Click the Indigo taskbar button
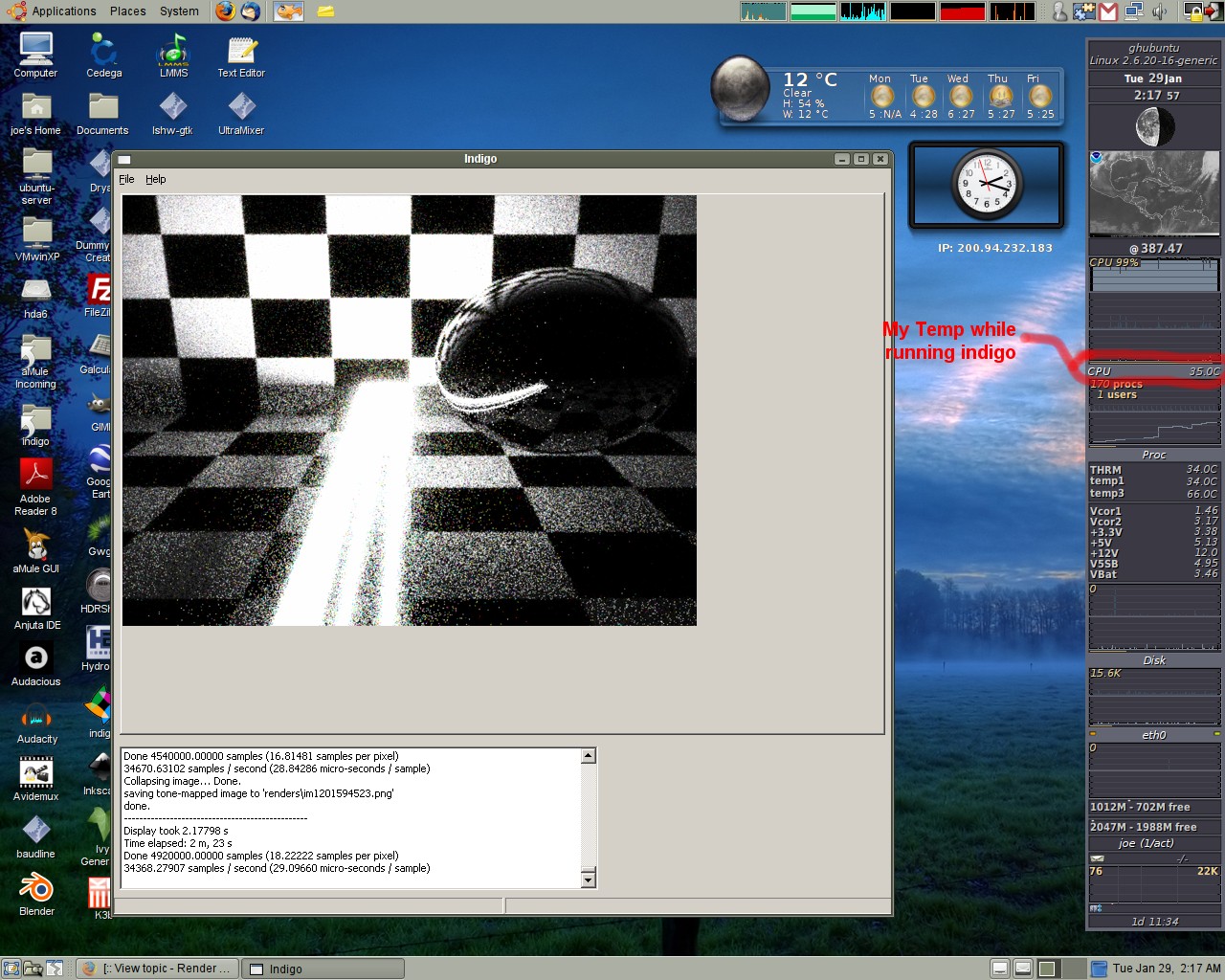 [x=323, y=969]
